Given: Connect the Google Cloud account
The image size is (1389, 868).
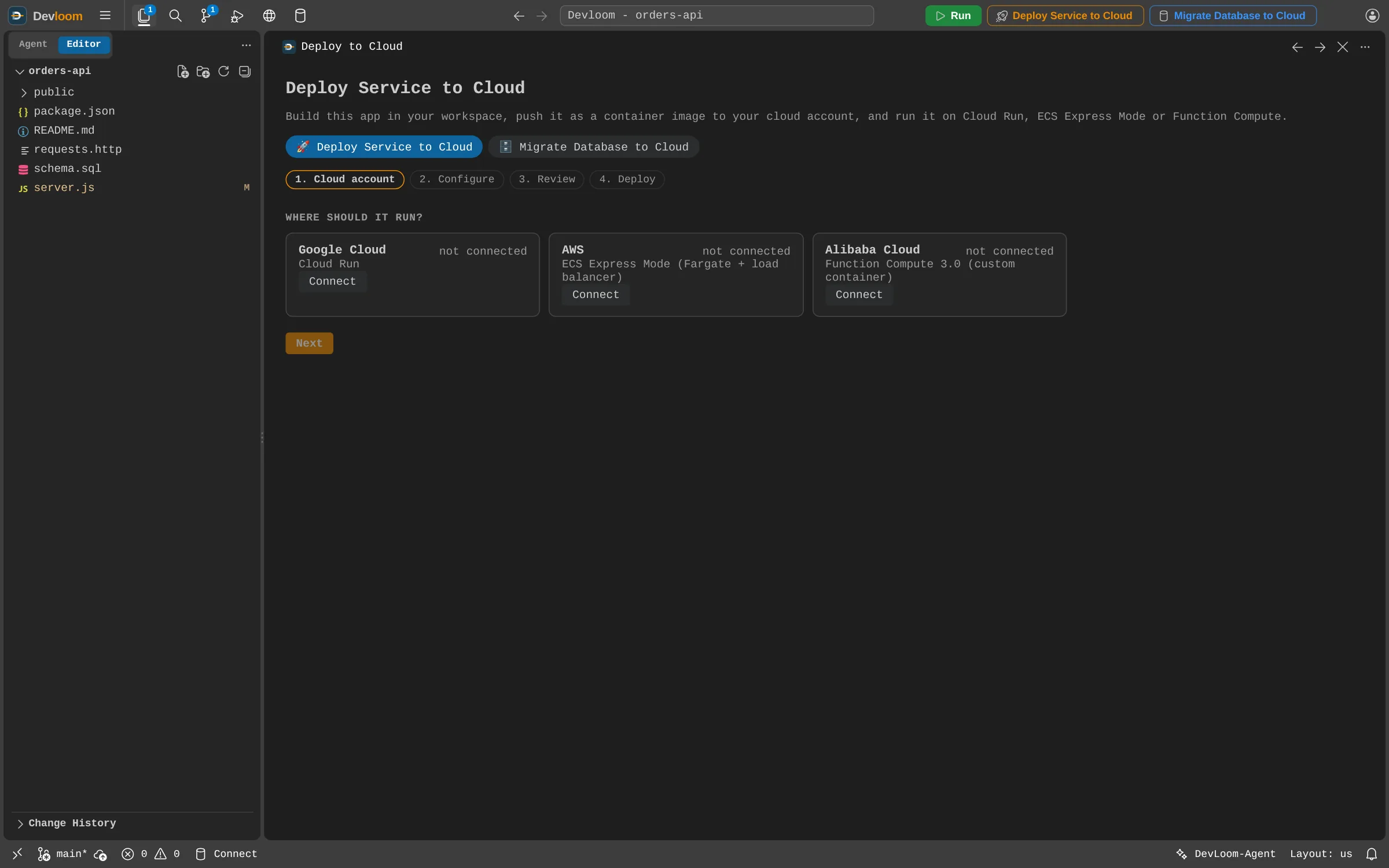Looking at the screenshot, I should tap(332, 281).
